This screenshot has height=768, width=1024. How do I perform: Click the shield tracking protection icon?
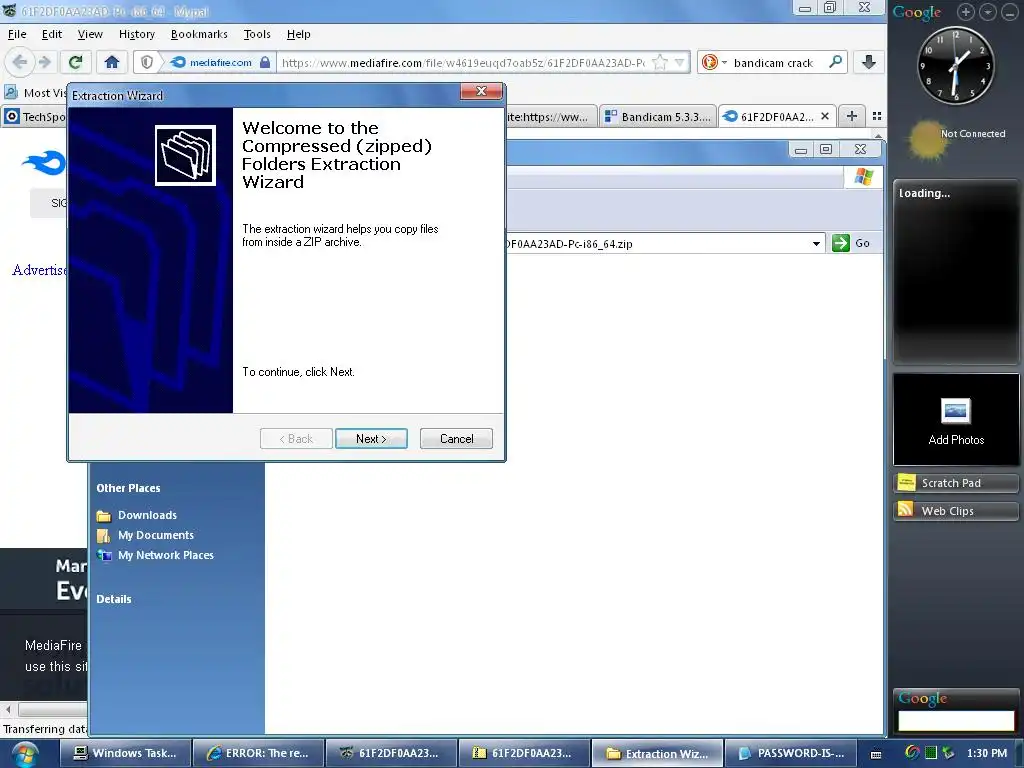pyautogui.click(x=147, y=62)
